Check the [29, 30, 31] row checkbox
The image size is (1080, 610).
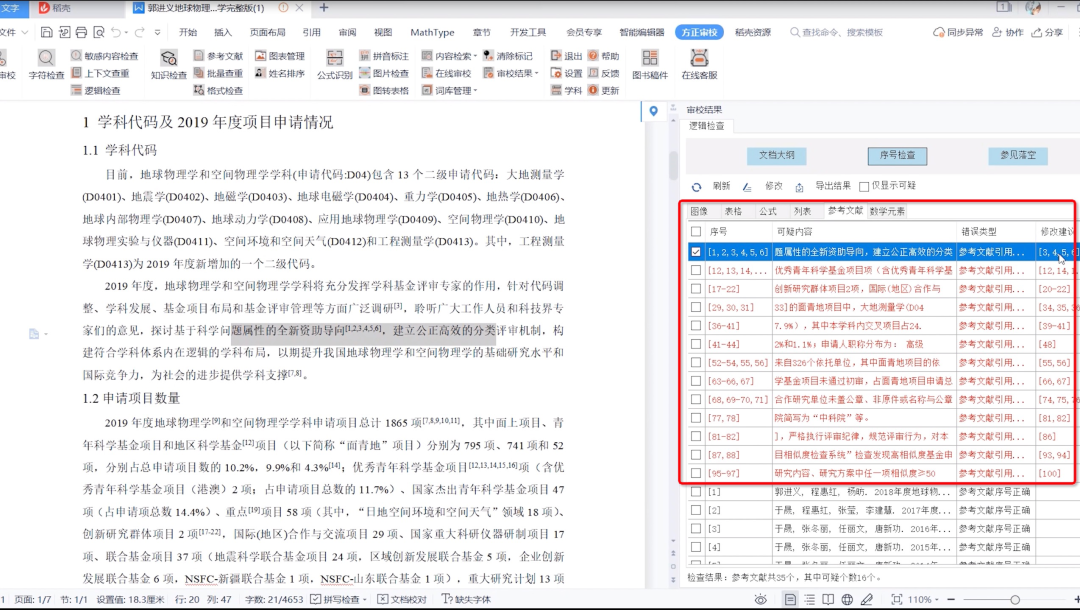point(696,307)
